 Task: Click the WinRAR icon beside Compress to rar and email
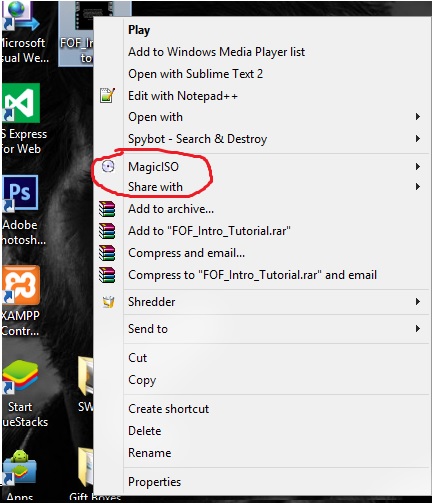[x=107, y=275]
